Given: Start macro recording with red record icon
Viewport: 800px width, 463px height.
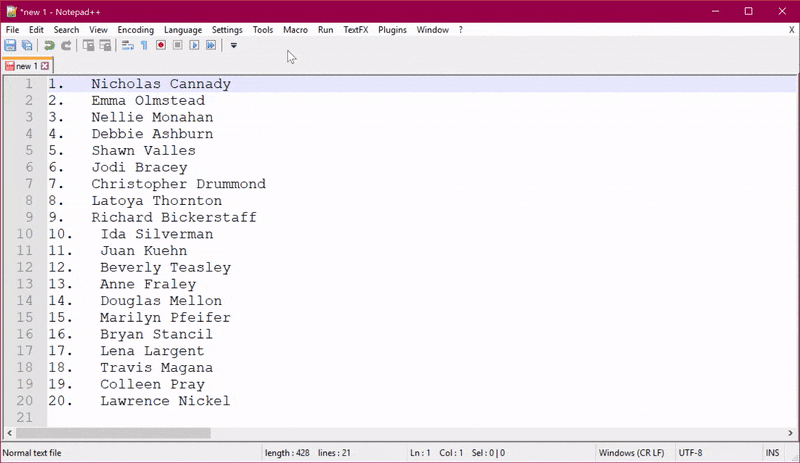Looking at the screenshot, I should click(161, 46).
